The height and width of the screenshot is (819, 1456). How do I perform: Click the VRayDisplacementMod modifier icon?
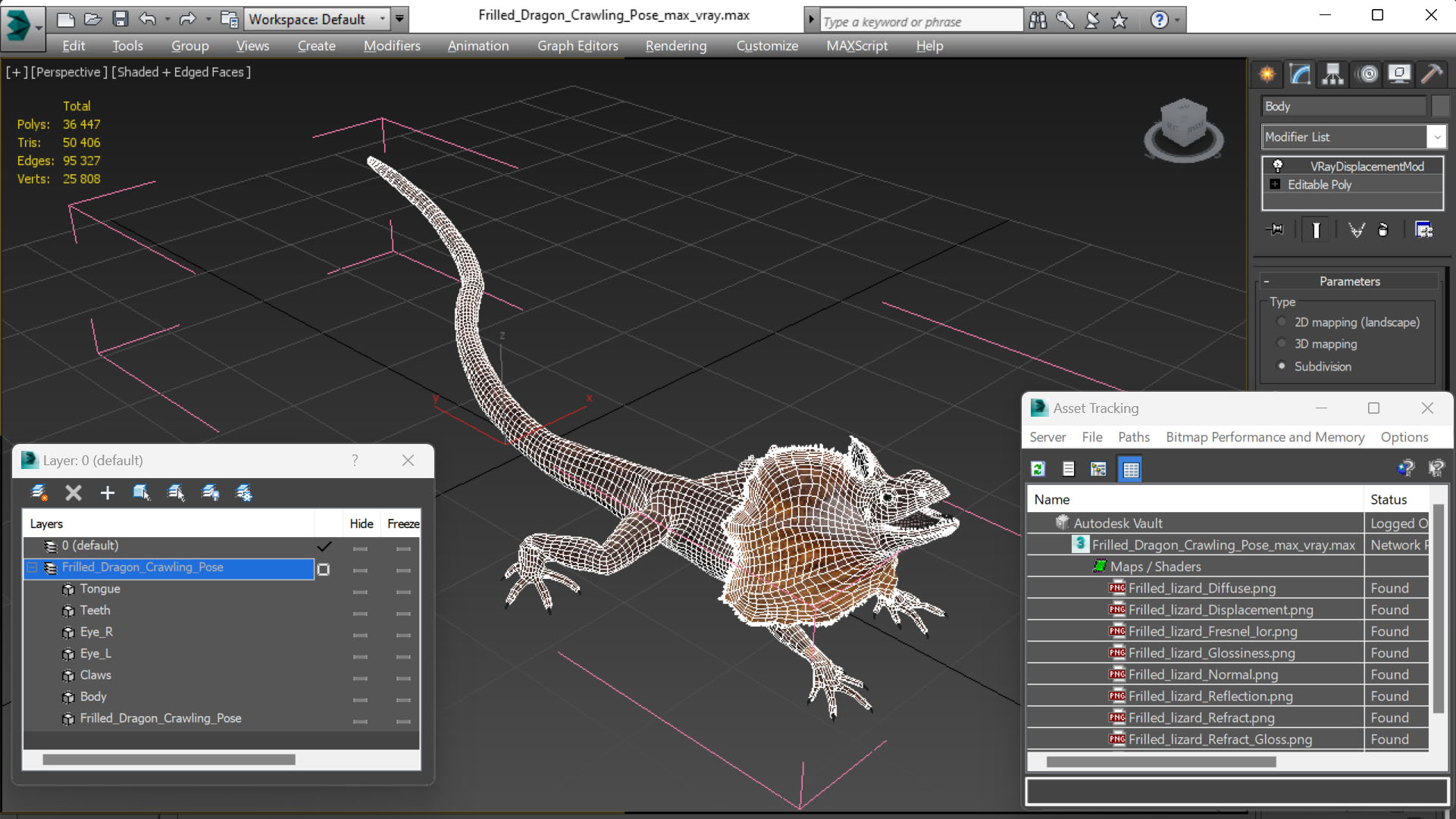click(1277, 165)
